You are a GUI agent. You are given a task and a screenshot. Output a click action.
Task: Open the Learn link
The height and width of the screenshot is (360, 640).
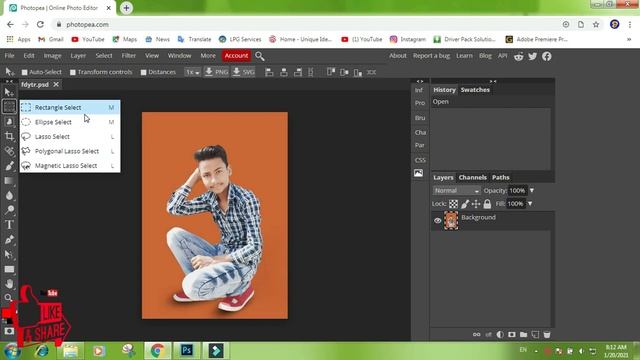tap(464, 56)
